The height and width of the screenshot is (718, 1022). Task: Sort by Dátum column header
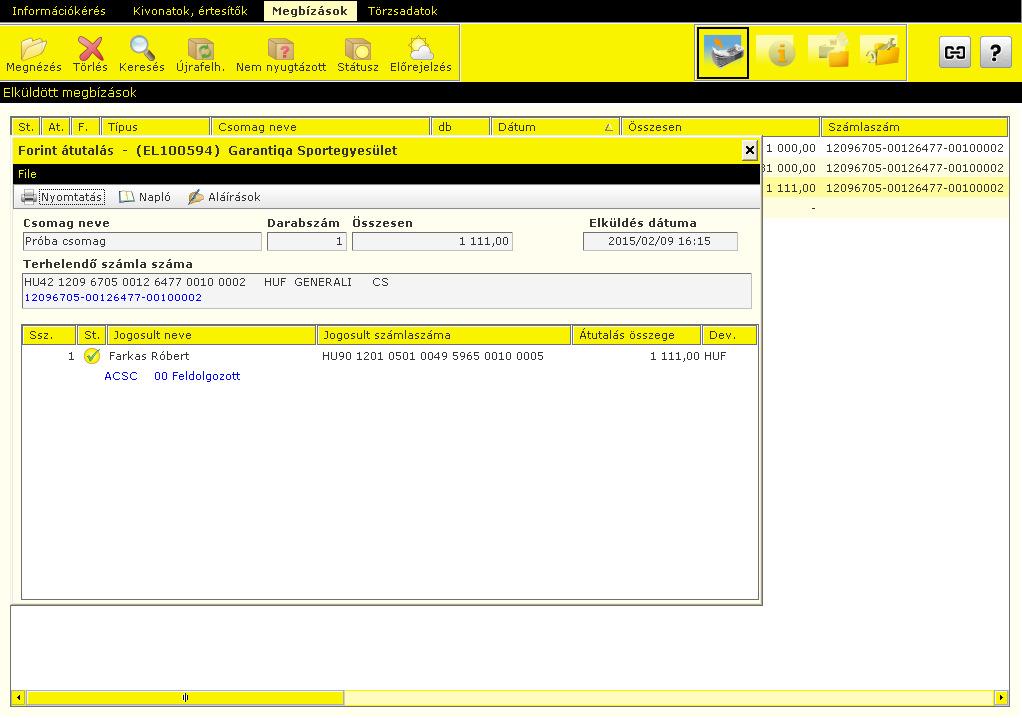555,127
